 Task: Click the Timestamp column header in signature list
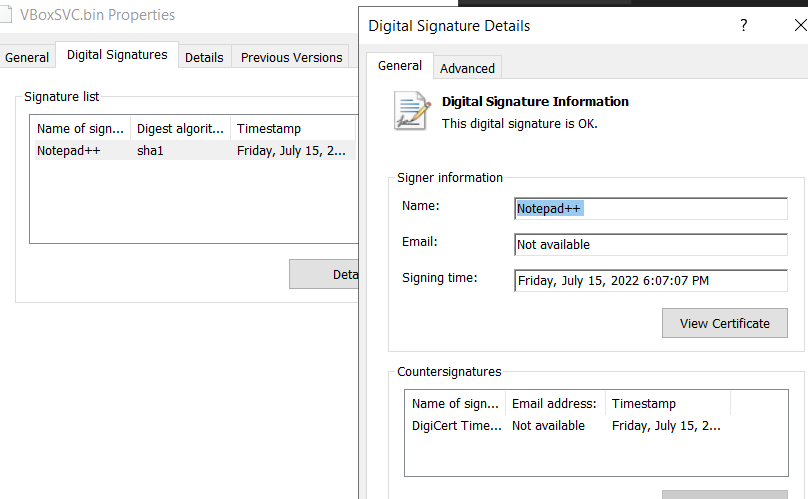coord(290,128)
